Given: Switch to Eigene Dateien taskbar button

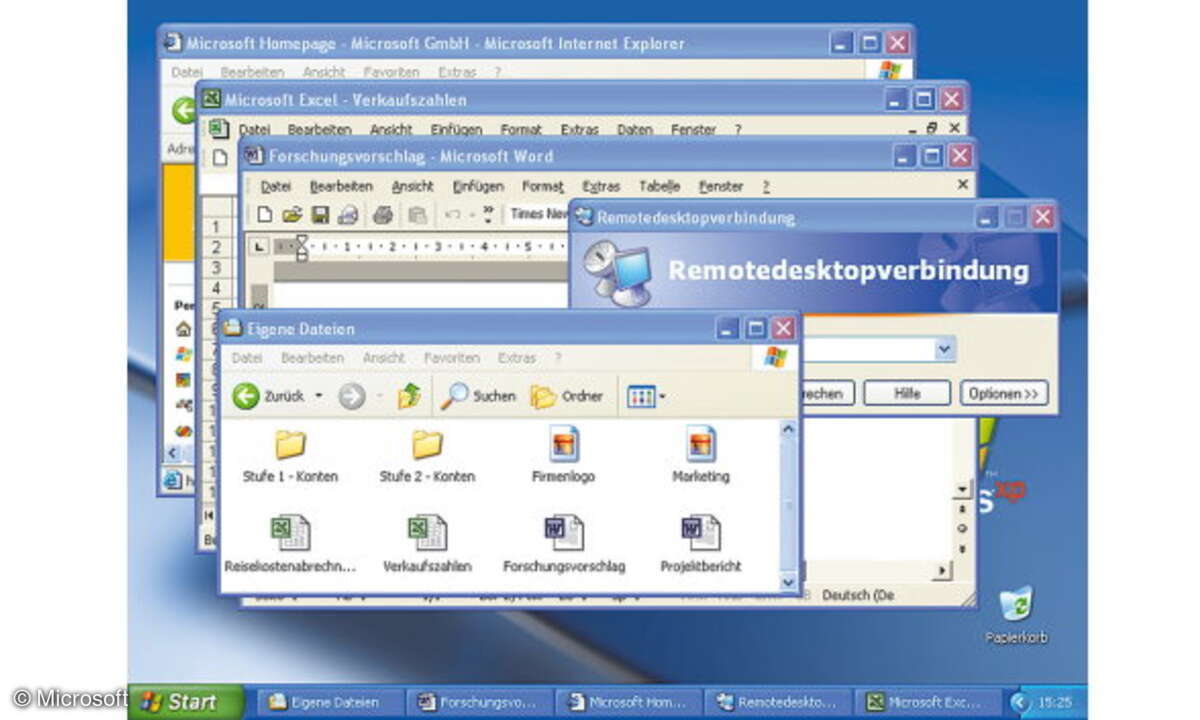Looking at the screenshot, I should click(x=331, y=702).
